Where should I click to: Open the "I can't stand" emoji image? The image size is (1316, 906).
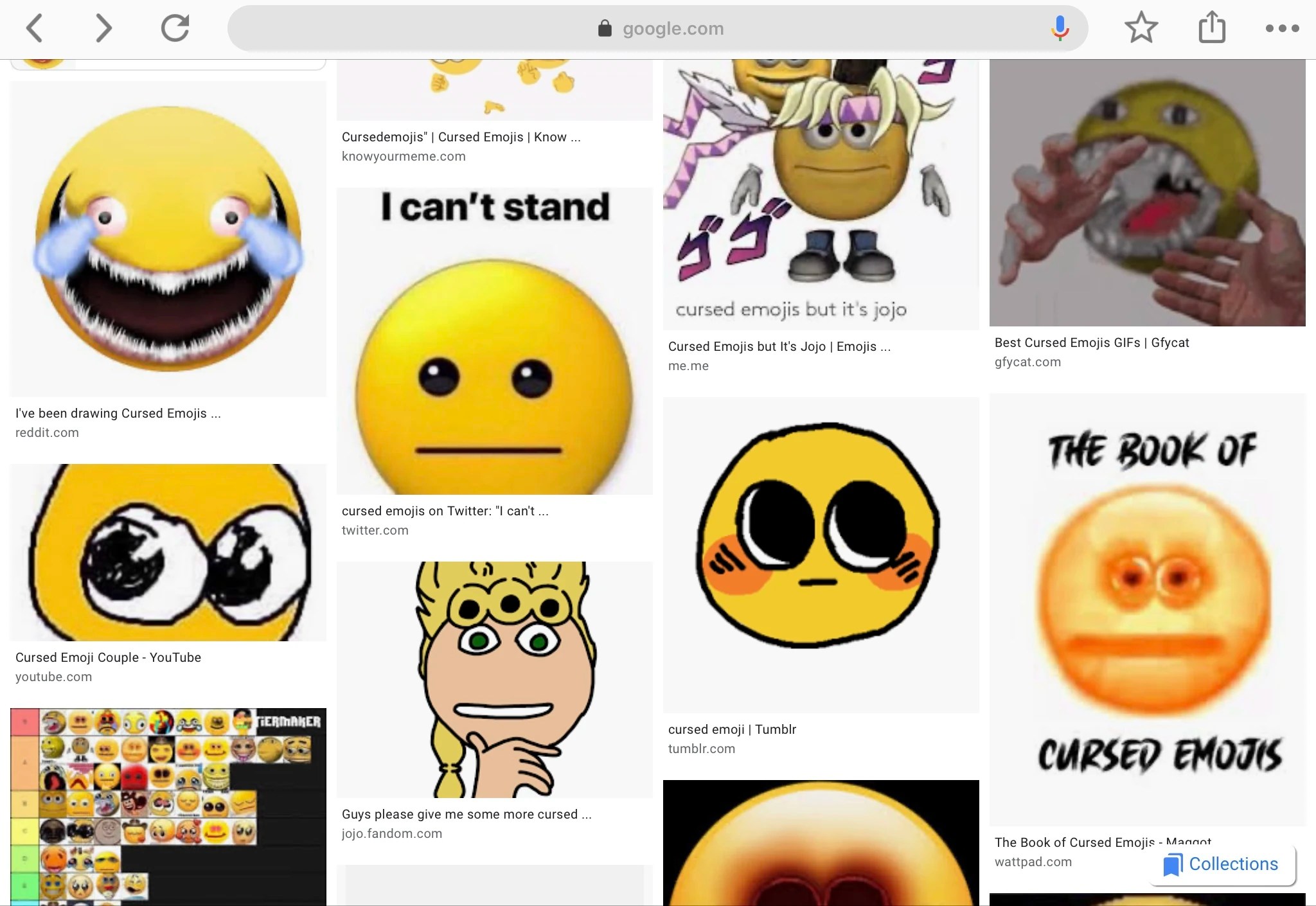click(x=495, y=341)
